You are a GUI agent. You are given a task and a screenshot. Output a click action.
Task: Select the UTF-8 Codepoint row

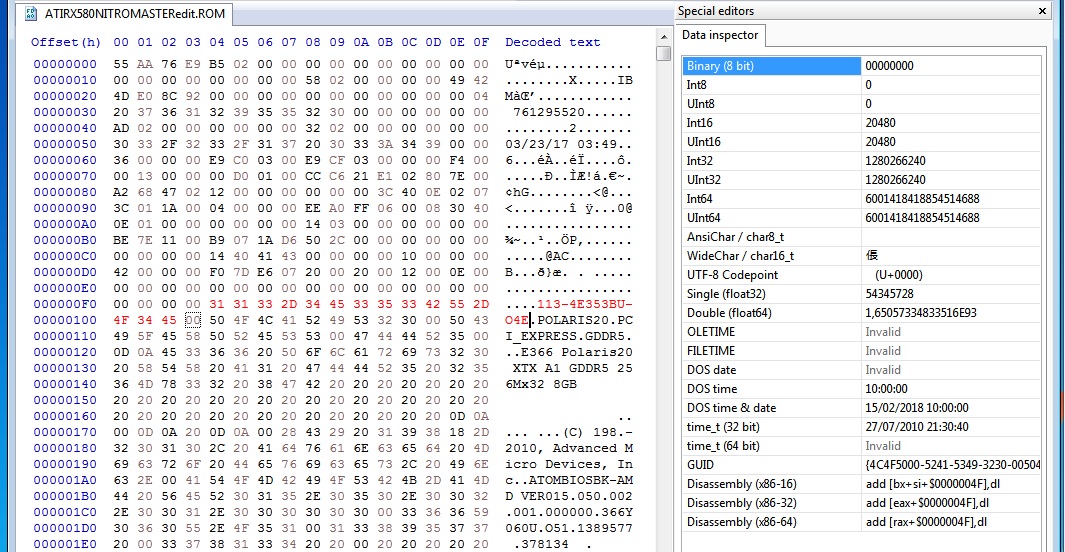861,275
